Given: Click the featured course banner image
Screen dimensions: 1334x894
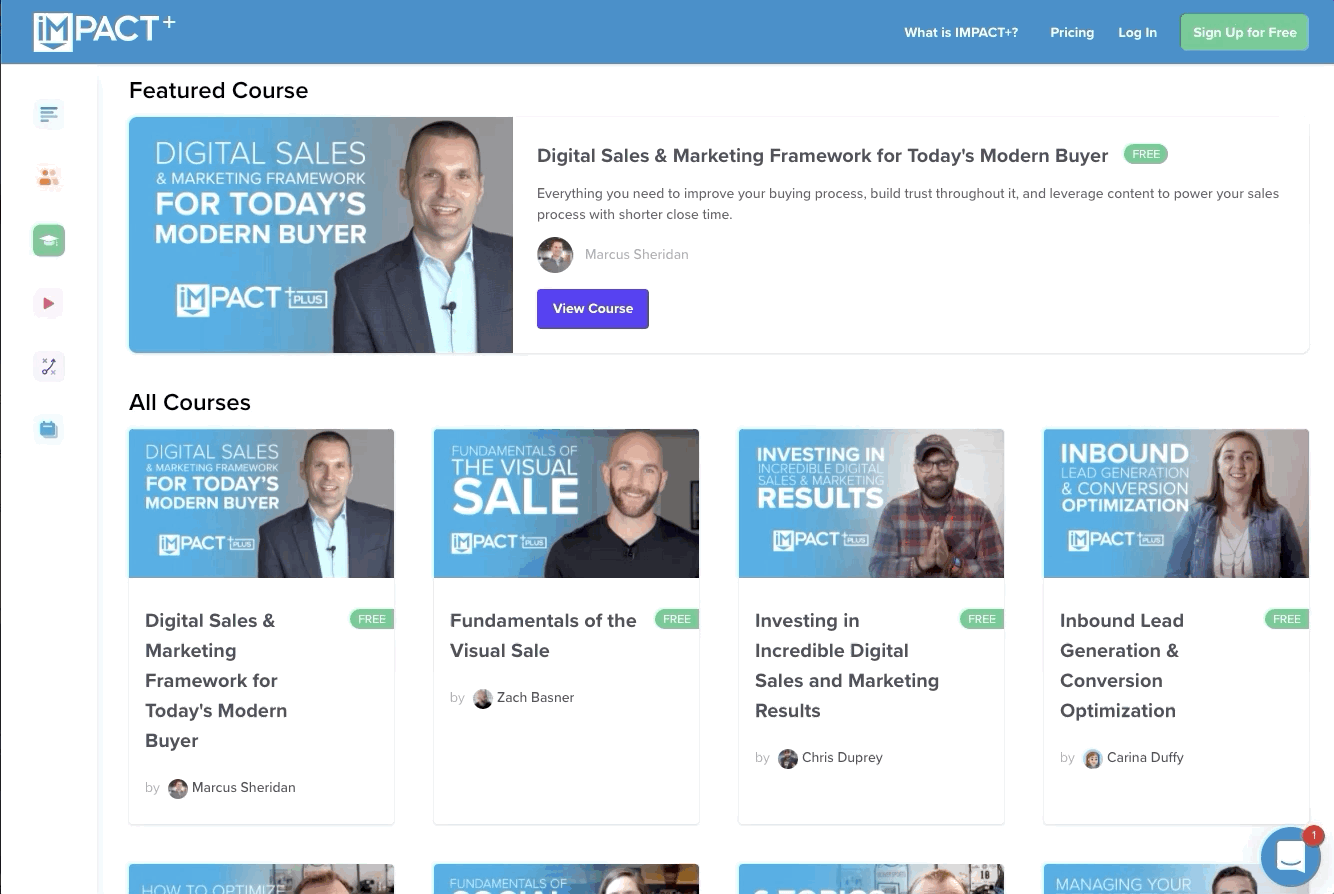Looking at the screenshot, I should [x=320, y=235].
